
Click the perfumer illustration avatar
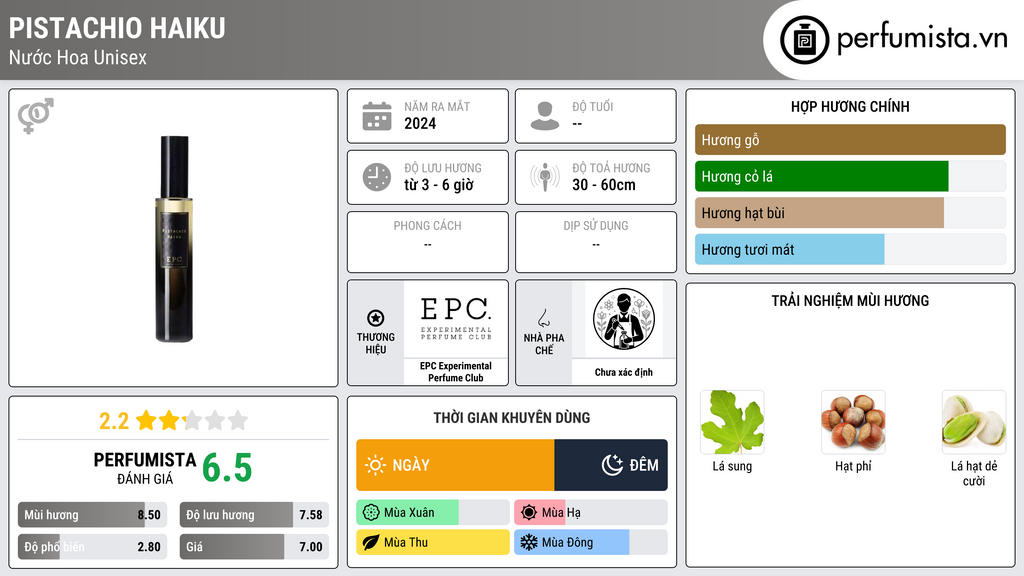(624, 319)
